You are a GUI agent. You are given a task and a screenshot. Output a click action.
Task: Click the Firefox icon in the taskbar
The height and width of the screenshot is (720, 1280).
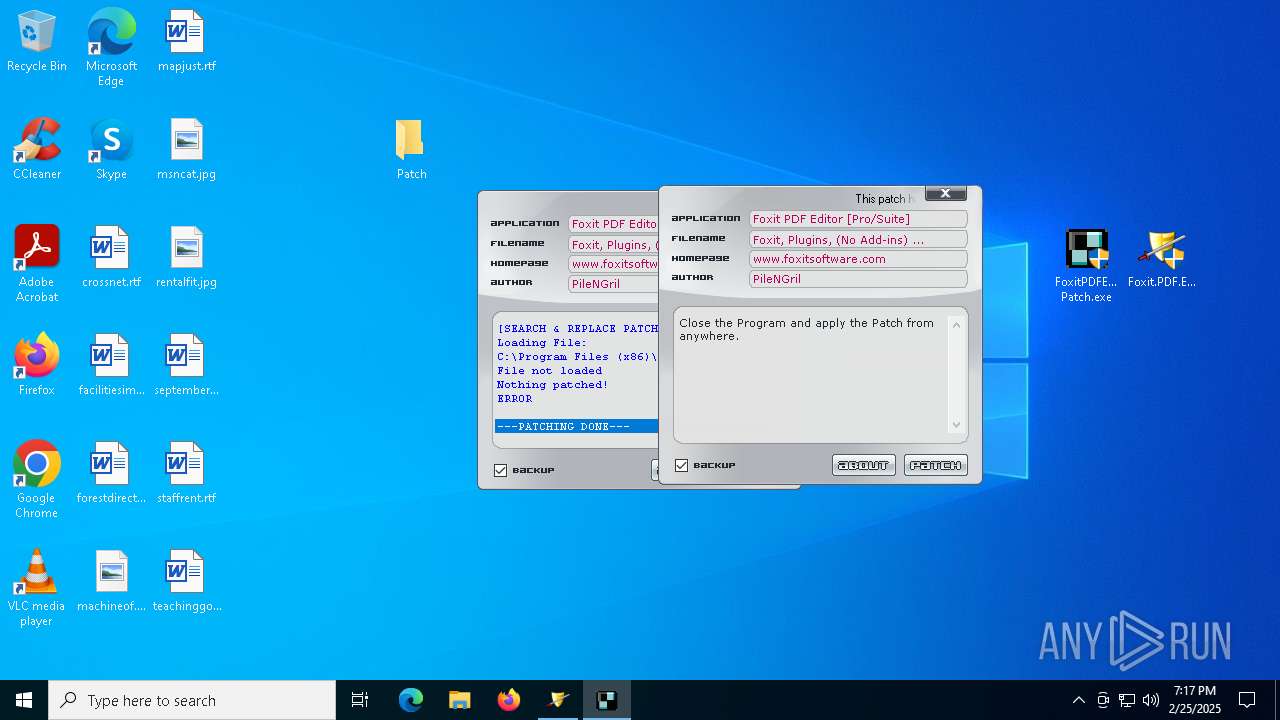[509, 700]
